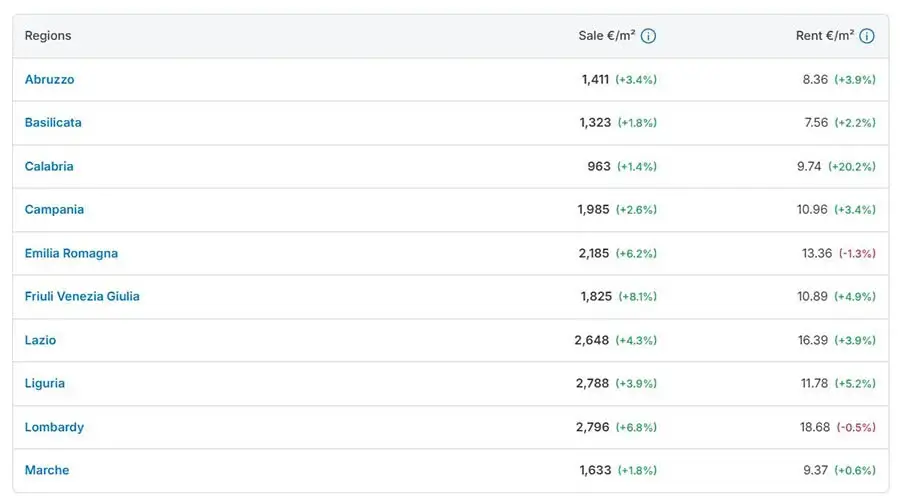This screenshot has width=900, height=502.
Task: Go to the Campania region page
Action: [54, 209]
